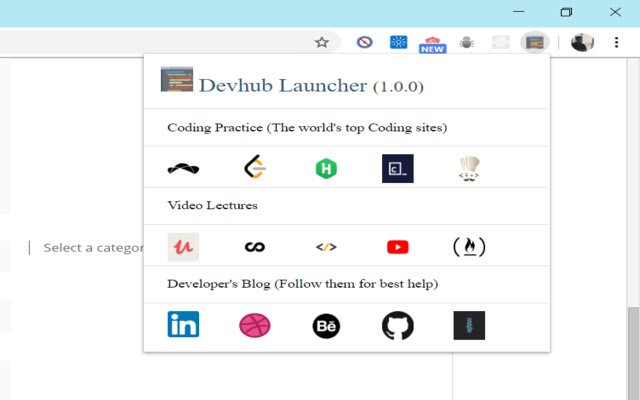Launch the YouTube icon
640x400 pixels.
coord(398,247)
